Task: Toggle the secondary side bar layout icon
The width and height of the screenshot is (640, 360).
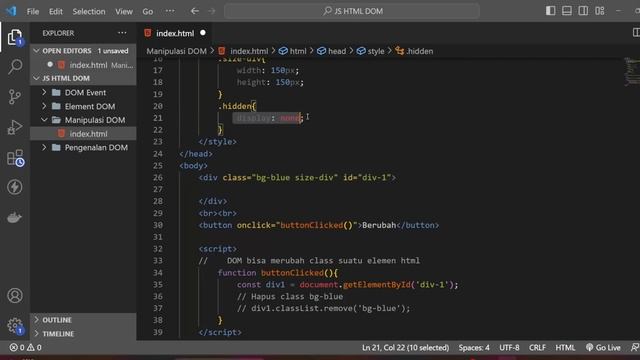Action: click(x=583, y=11)
